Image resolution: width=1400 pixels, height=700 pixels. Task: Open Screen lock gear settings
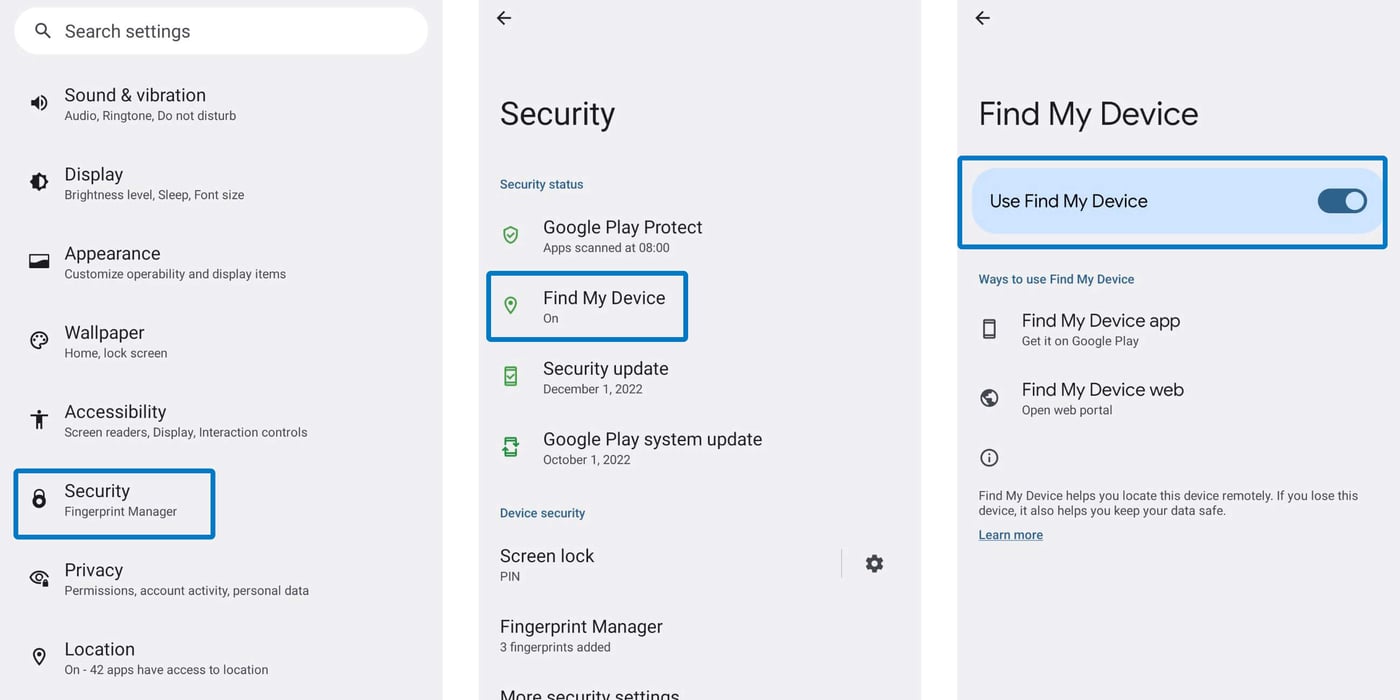pyautogui.click(x=874, y=564)
